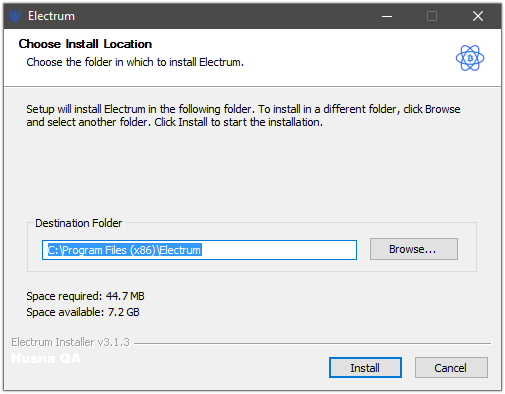The width and height of the screenshot is (505, 394).
Task: Click the Electrum atom logo in header
Action: [470, 58]
